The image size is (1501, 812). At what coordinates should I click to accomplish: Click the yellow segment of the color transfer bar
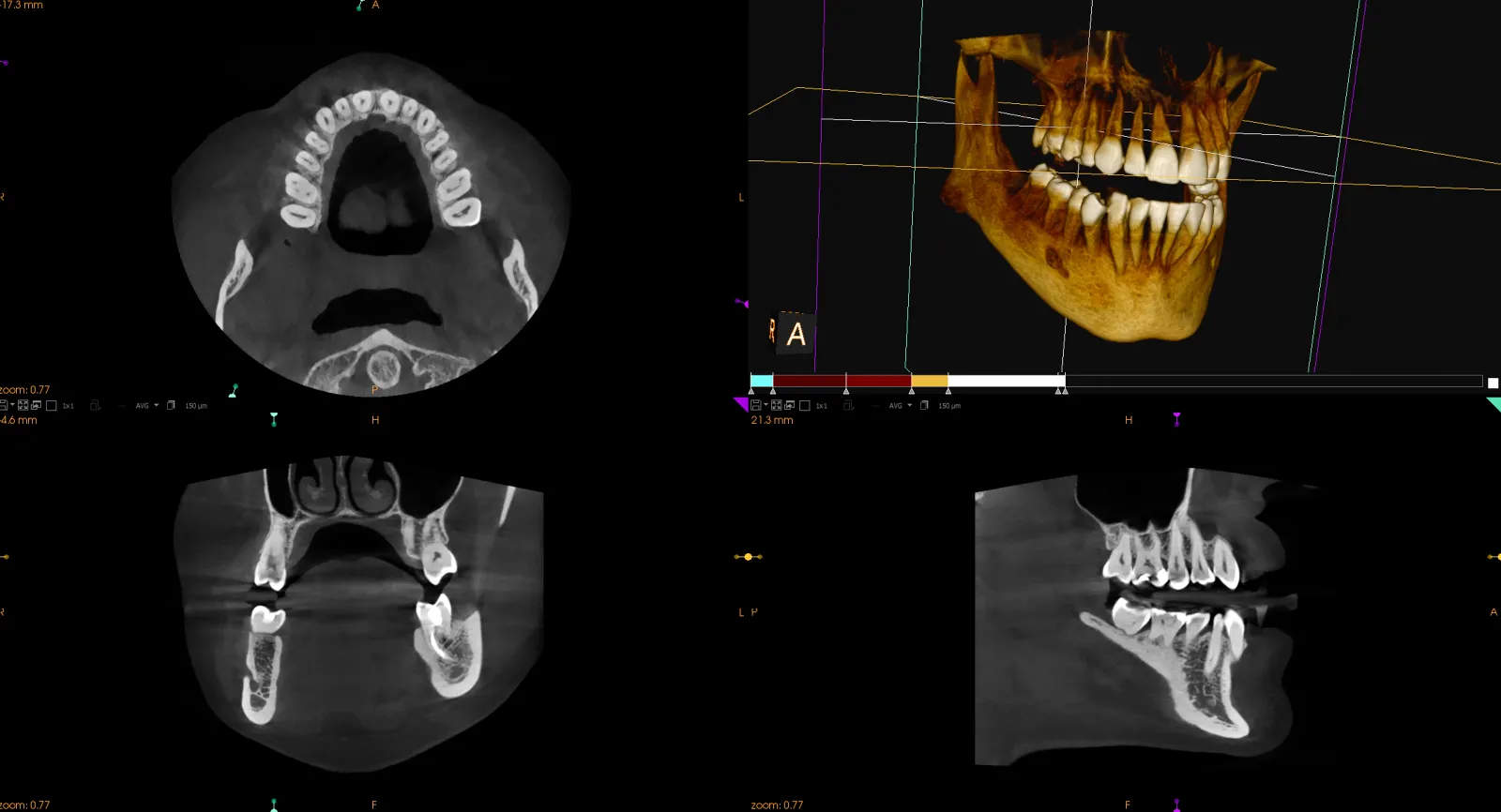point(929,381)
